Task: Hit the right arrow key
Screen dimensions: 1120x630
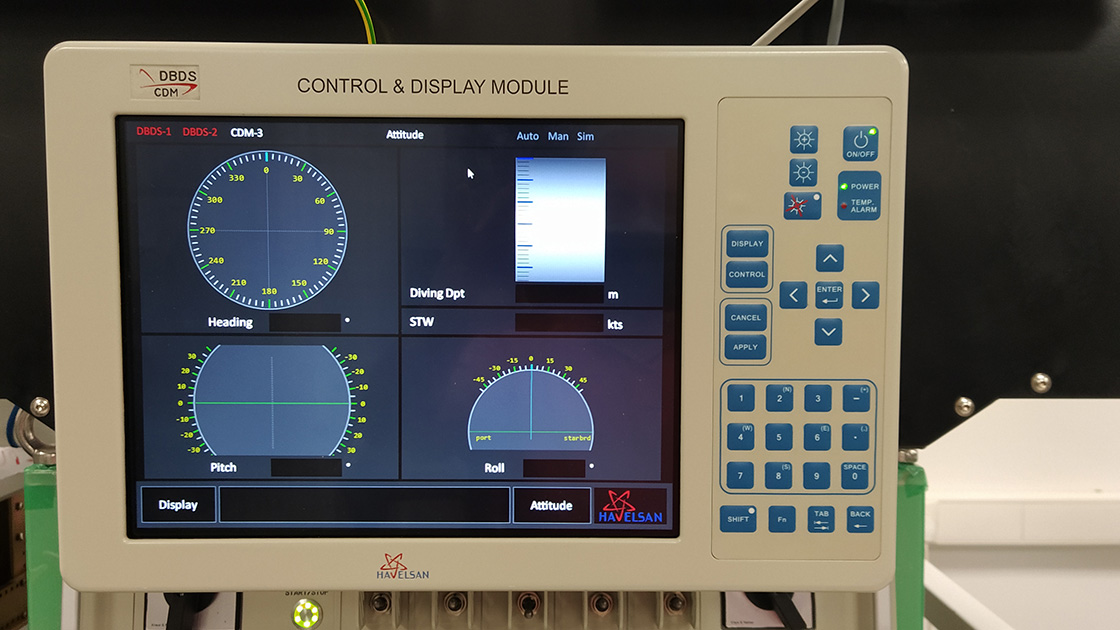Action: [865, 295]
